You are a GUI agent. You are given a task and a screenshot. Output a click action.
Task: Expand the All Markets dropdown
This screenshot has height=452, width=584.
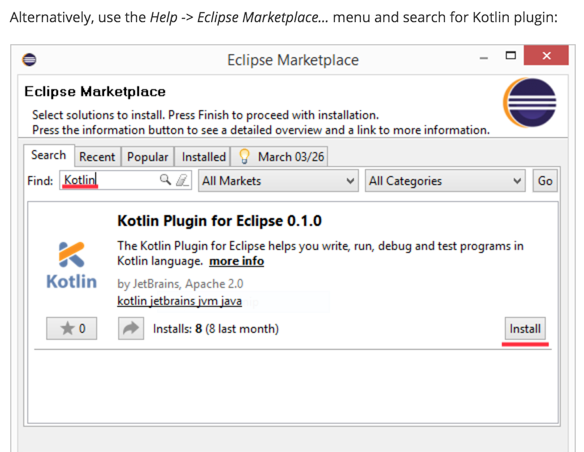point(278,181)
